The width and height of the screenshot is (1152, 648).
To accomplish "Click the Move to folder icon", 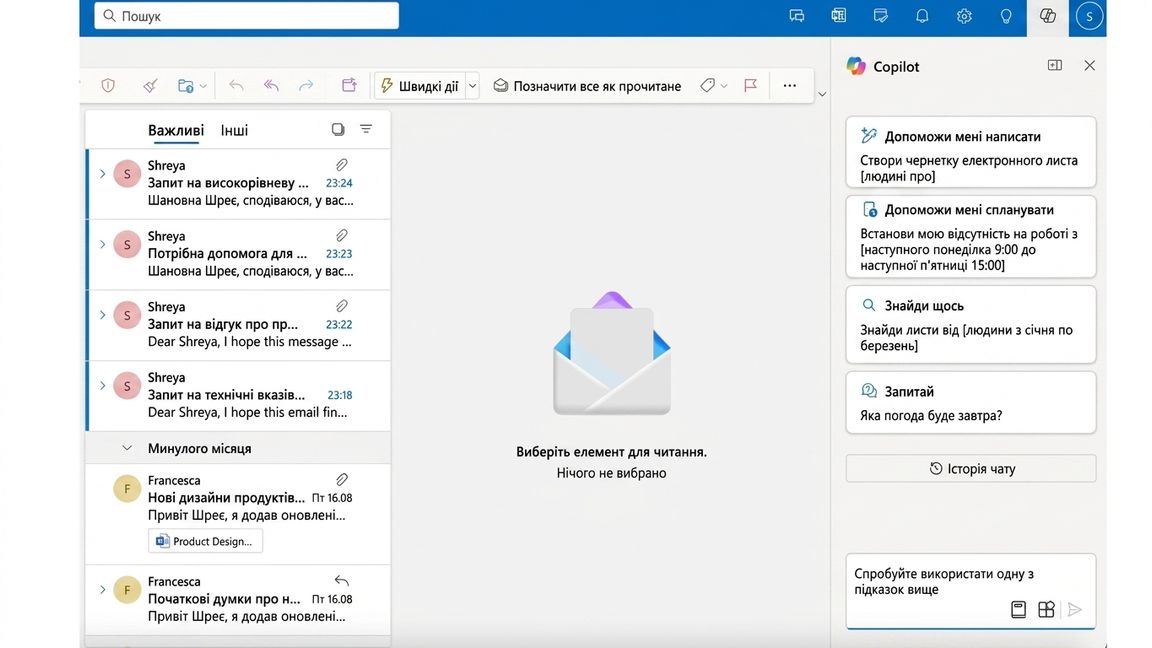I will tap(185, 85).
